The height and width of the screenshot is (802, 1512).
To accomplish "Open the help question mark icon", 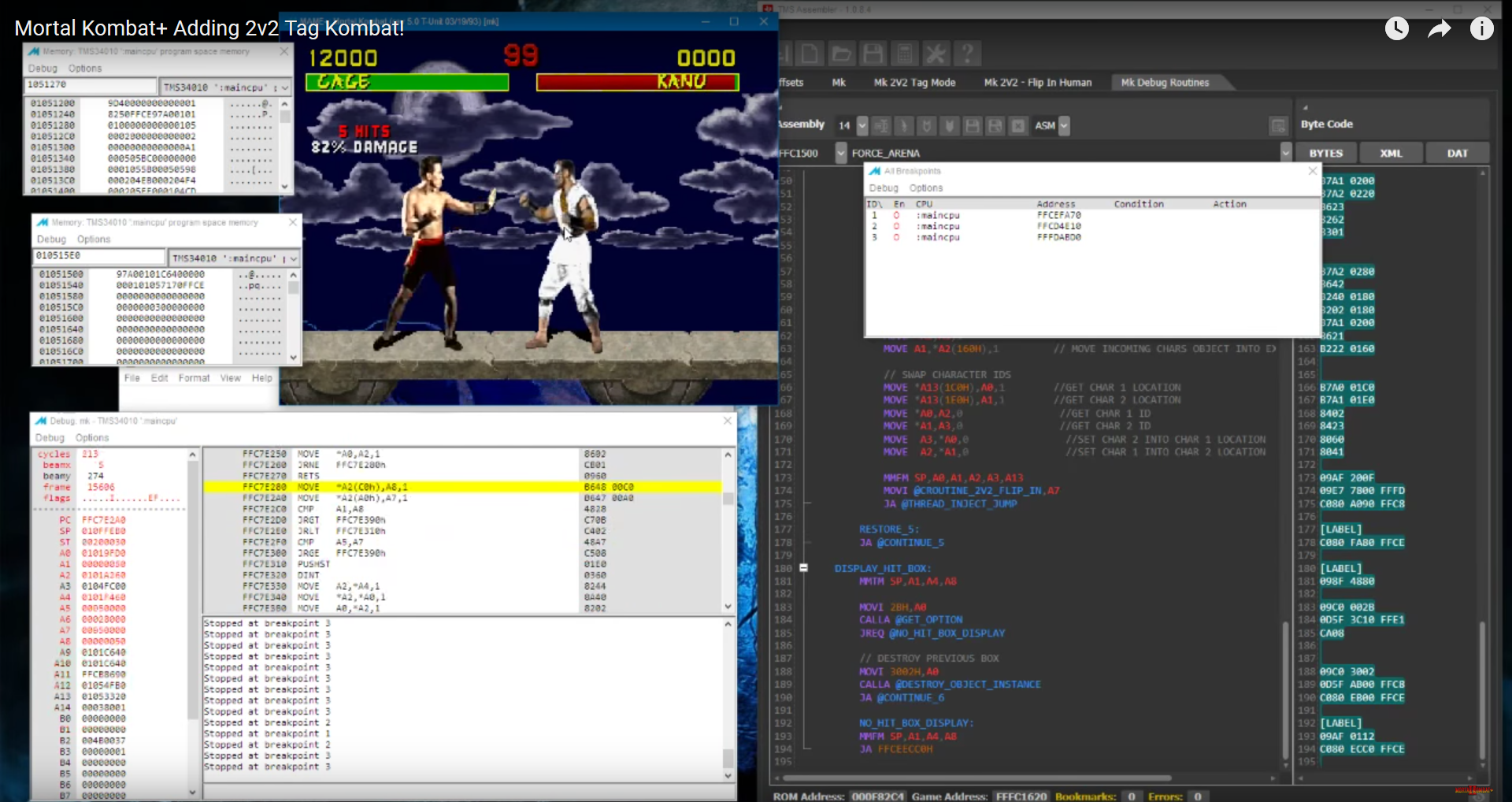I will point(968,54).
